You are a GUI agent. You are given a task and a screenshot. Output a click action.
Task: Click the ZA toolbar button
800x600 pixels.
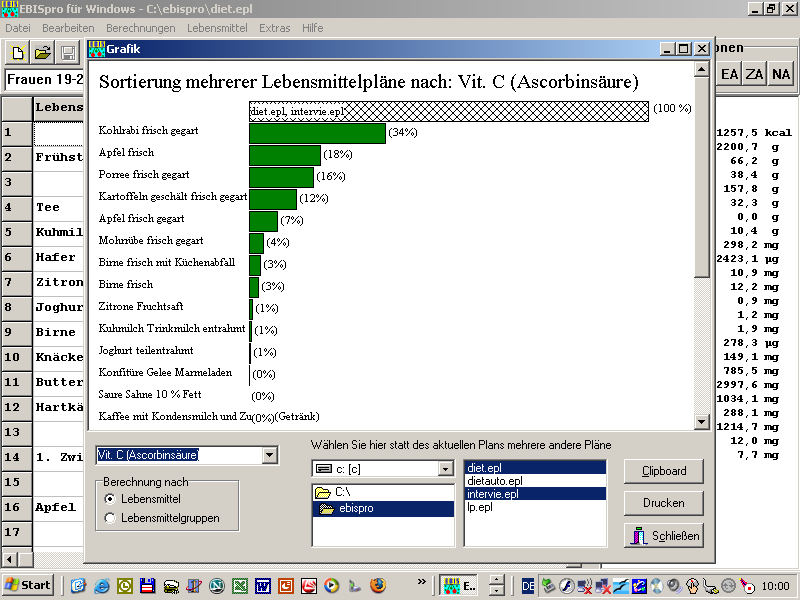(755, 74)
